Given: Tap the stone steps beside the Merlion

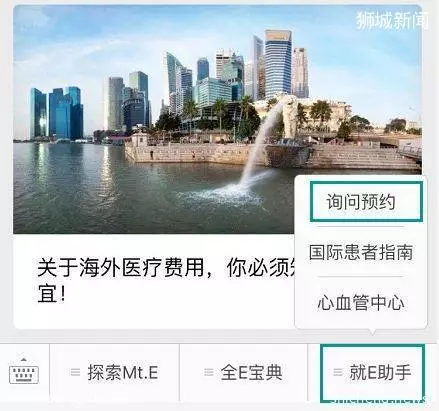Looking at the screenshot, I should tap(360, 157).
